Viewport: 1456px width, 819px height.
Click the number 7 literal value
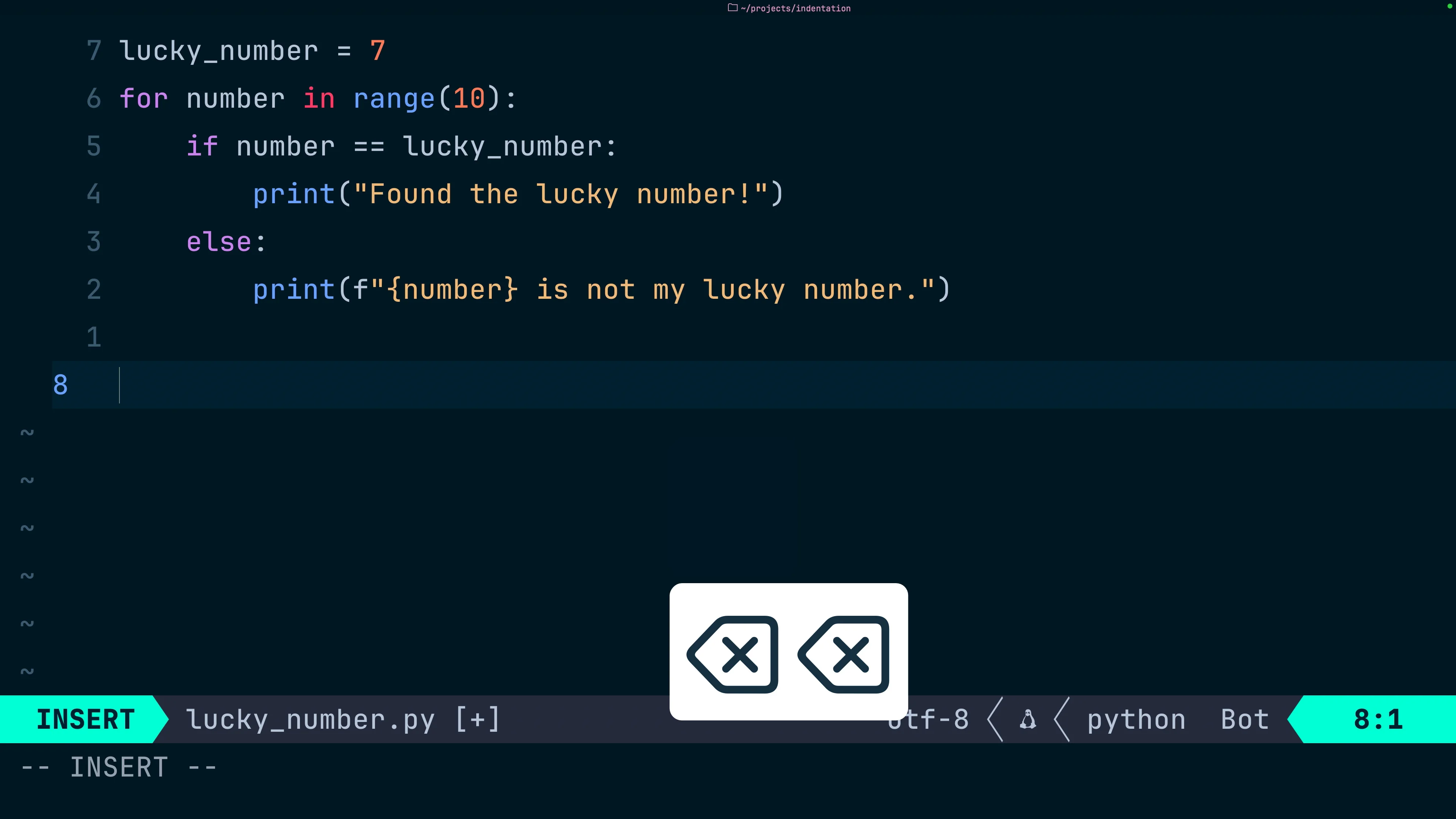378,51
